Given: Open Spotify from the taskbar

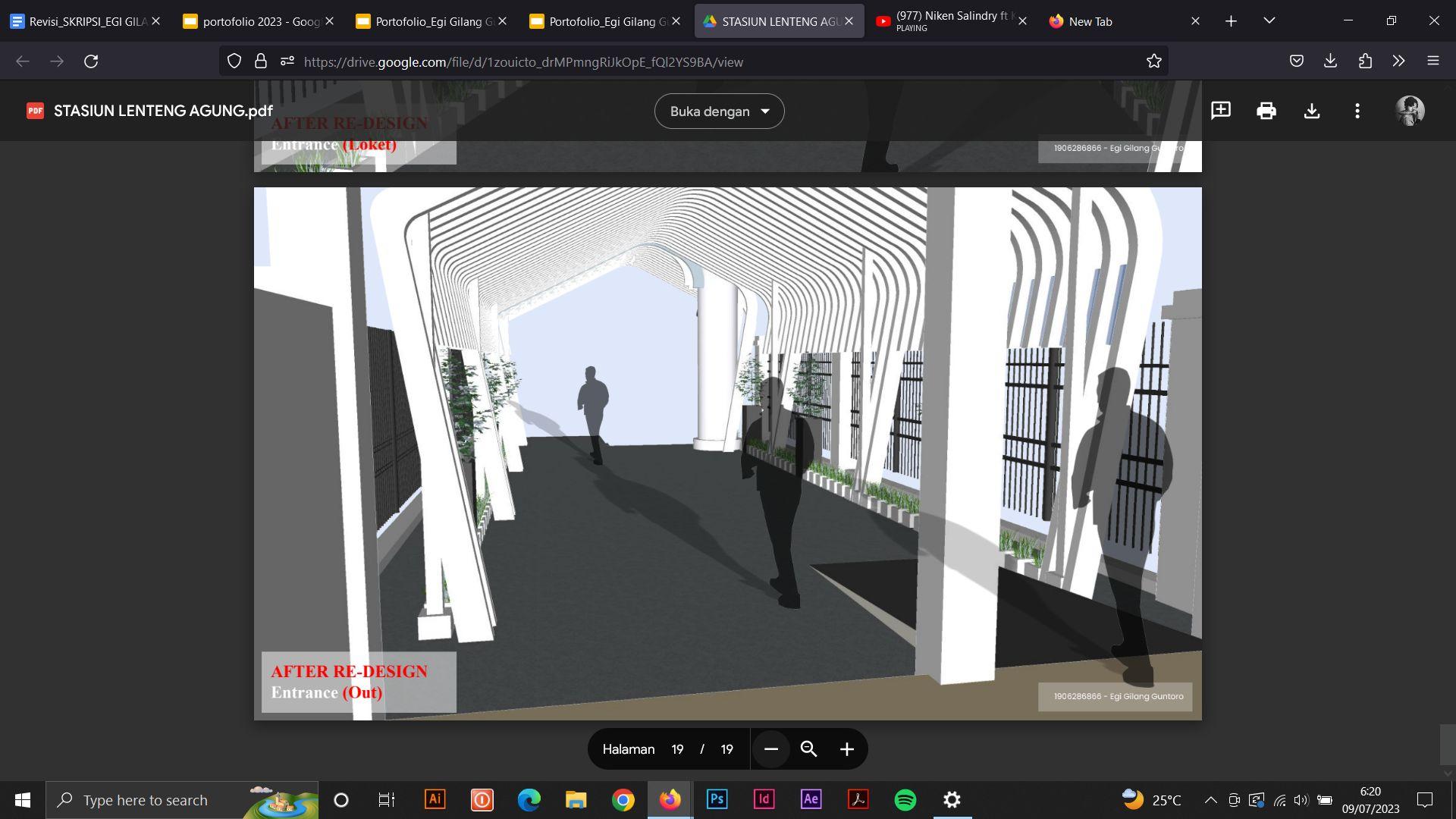Looking at the screenshot, I should [x=905, y=800].
